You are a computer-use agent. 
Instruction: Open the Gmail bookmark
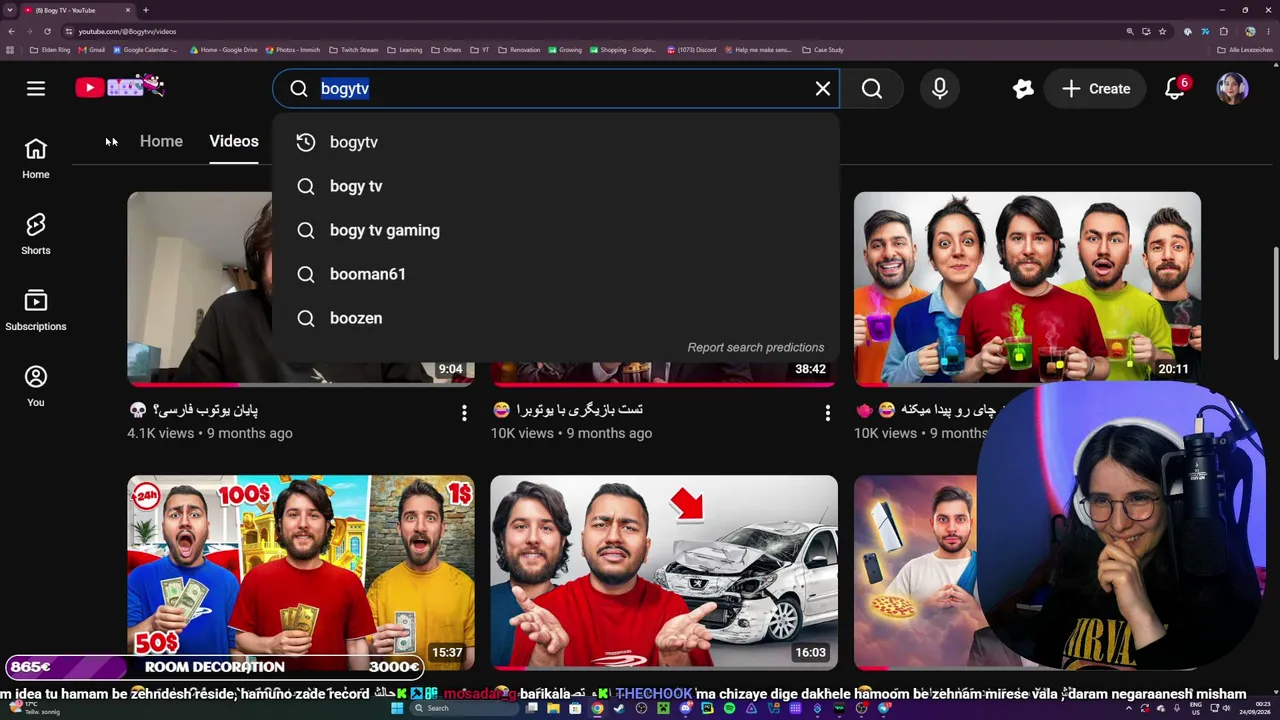tap(91, 50)
